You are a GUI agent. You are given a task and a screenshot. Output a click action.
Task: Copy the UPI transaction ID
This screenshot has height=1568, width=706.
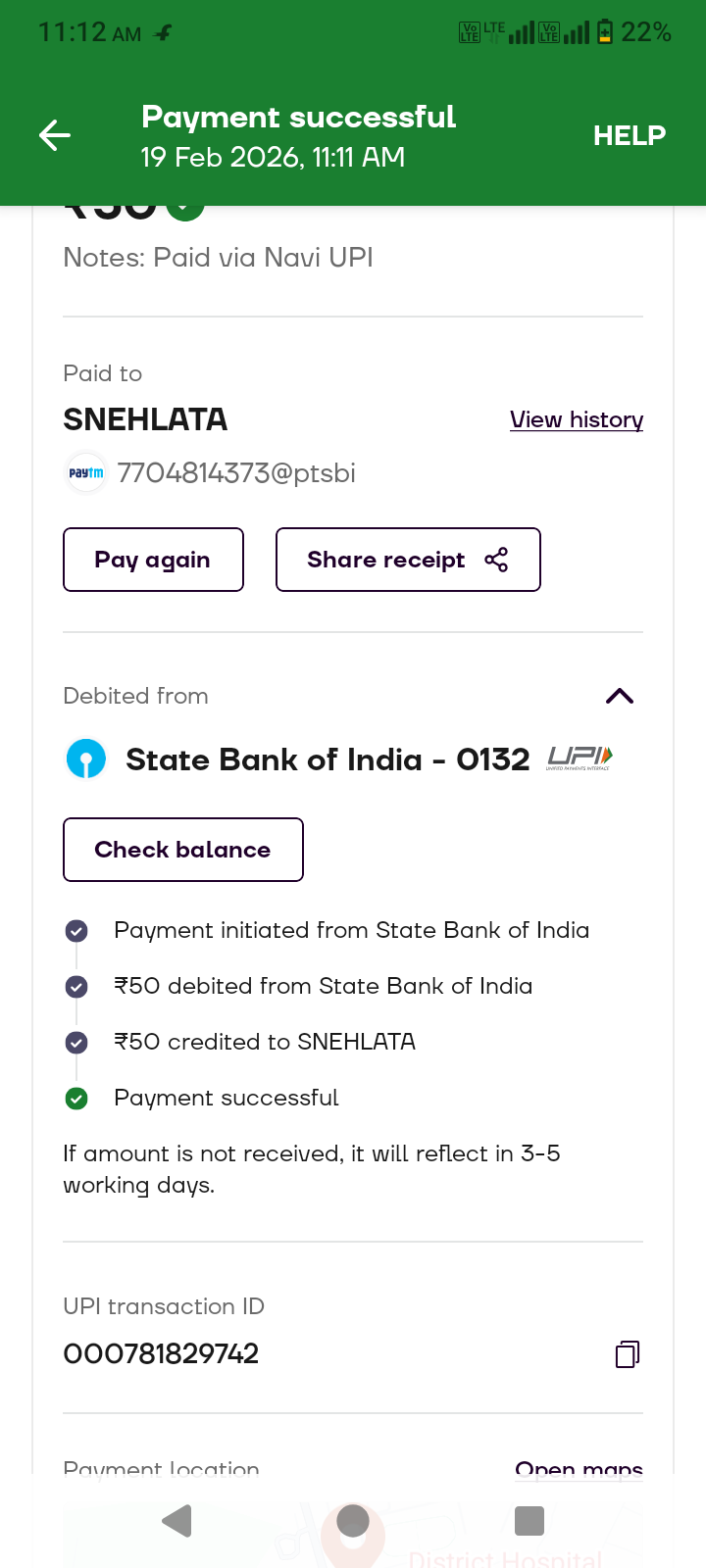[x=628, y=1354]
